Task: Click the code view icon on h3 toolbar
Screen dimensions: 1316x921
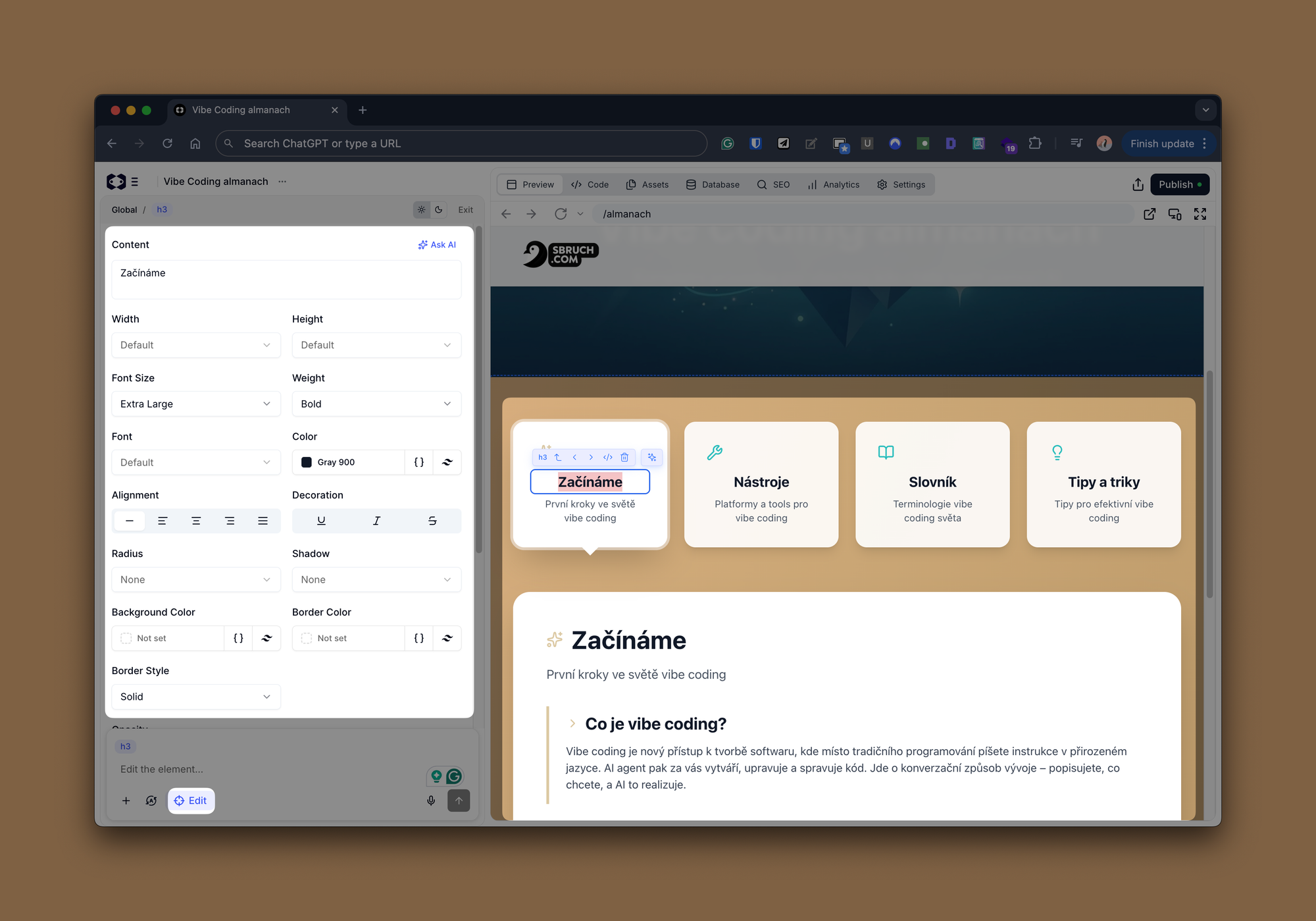Action: 608,457
